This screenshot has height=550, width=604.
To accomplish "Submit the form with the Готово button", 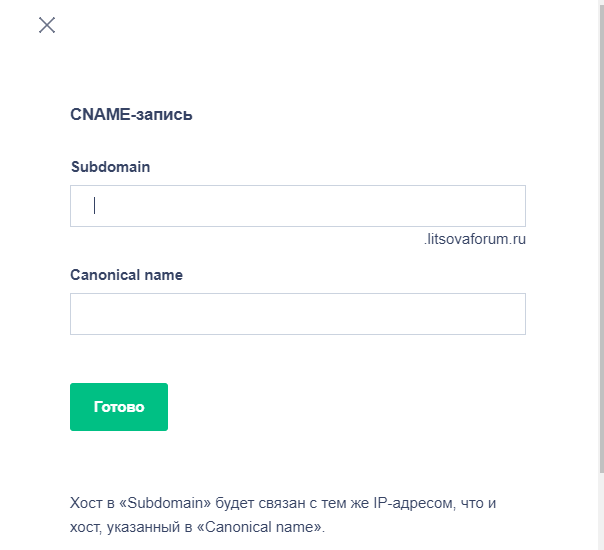I will point(119,407).
